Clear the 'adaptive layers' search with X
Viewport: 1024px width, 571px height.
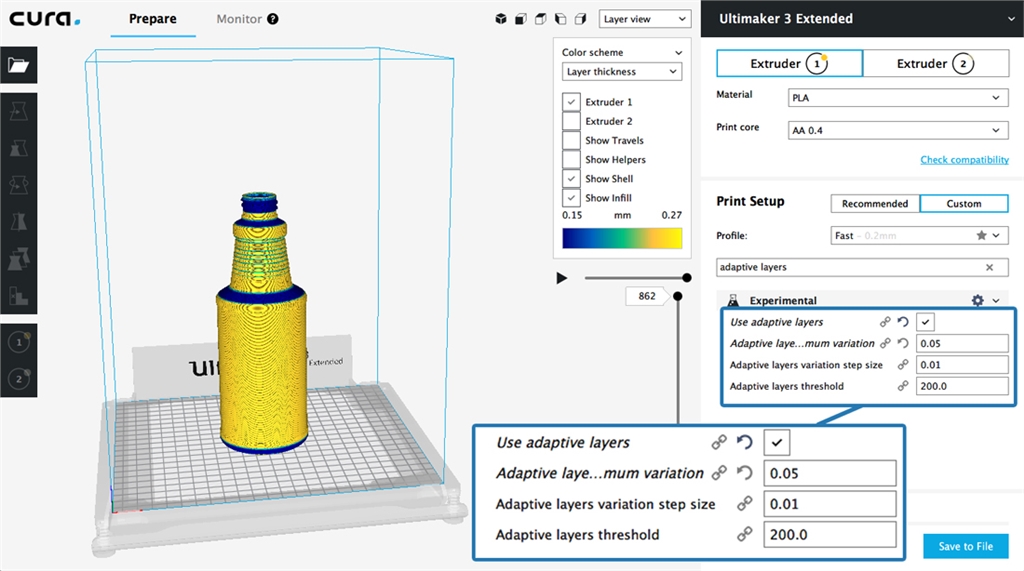tap(990, 267)
